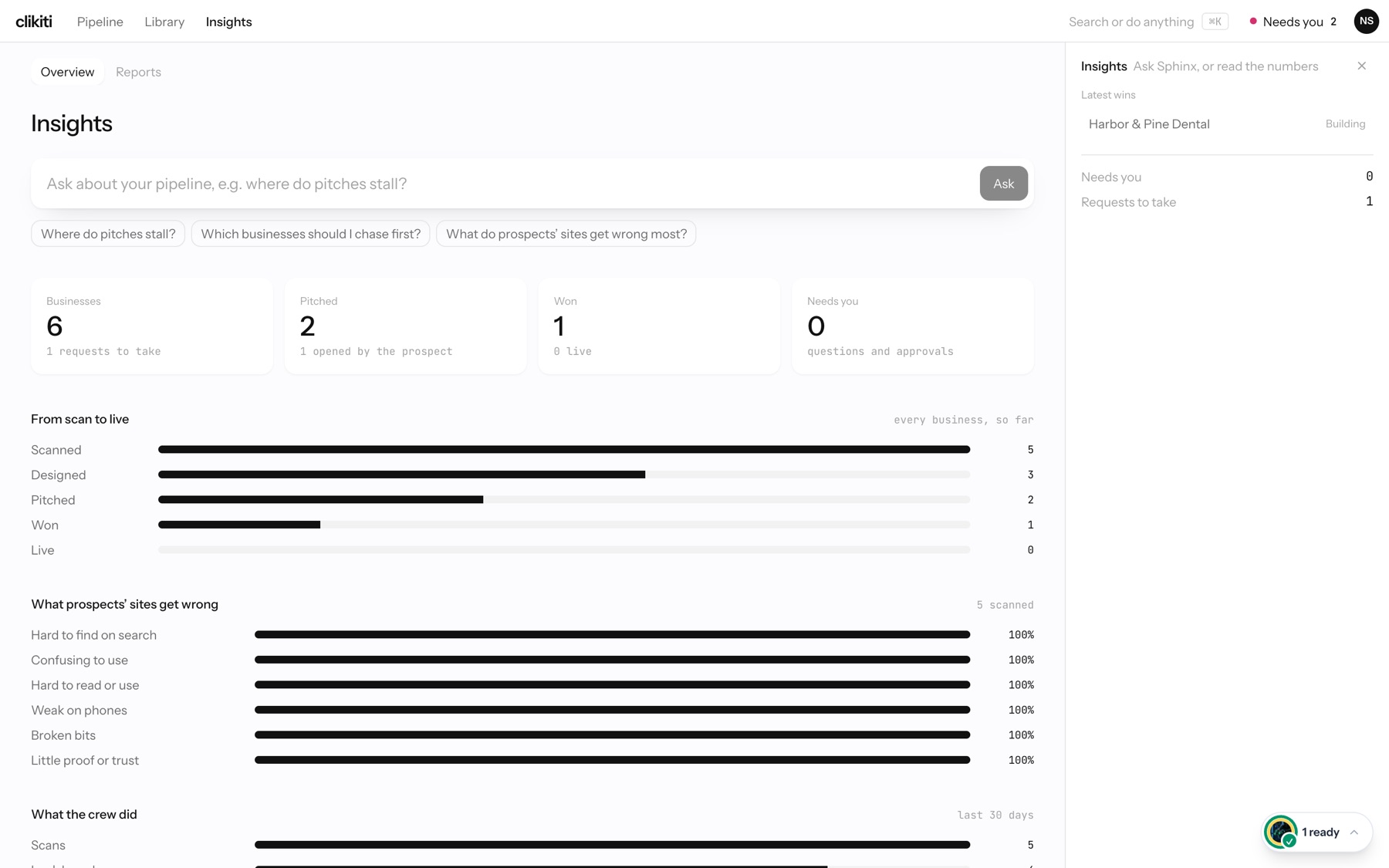Click the ⌘K shortcut badge
Viewport: 1389px width, 868px height.
[x=1215, y=22]
